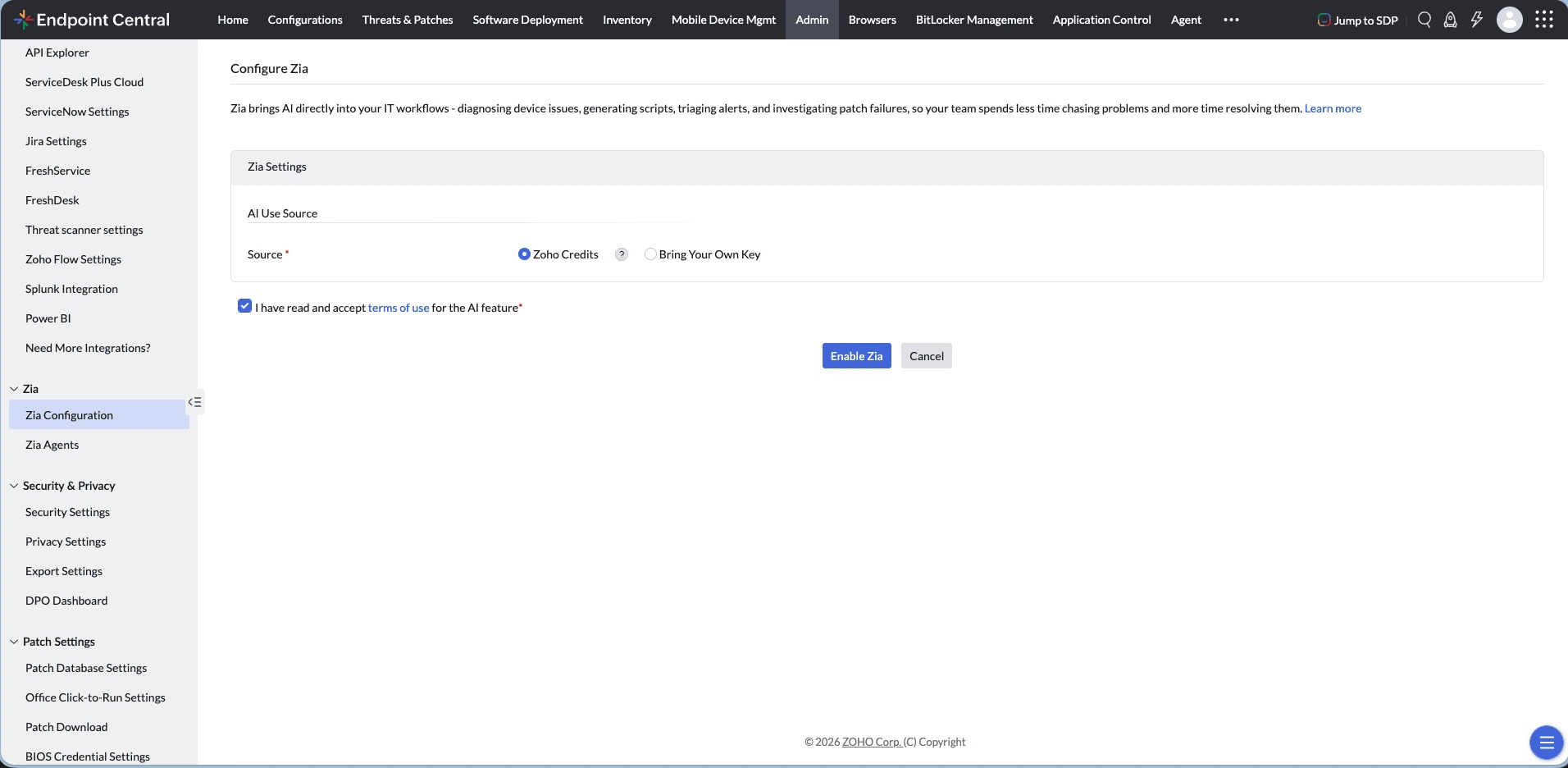Follow the Learn more link
This screenshot has width=1568, height=768.
1333,108
